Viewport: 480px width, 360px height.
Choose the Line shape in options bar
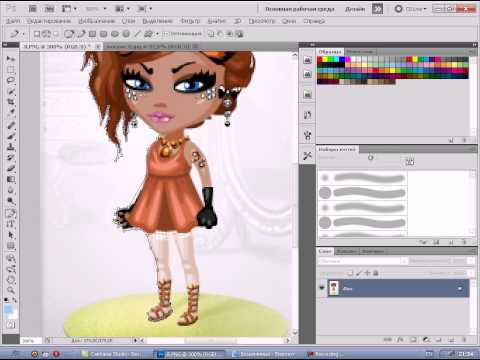(x=137, y=34)
